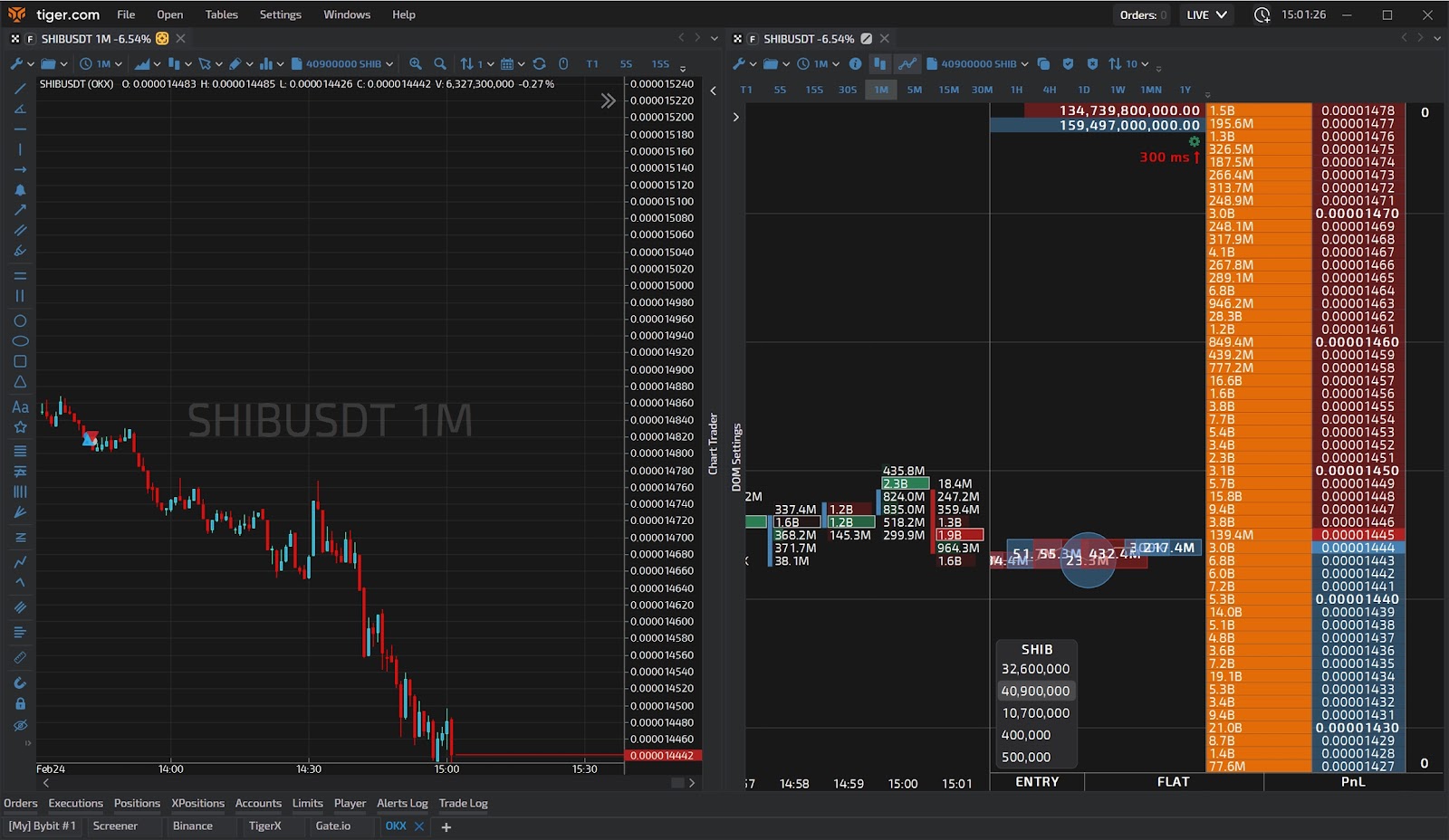Open the XPositions bottom tab

pos(197,803)
